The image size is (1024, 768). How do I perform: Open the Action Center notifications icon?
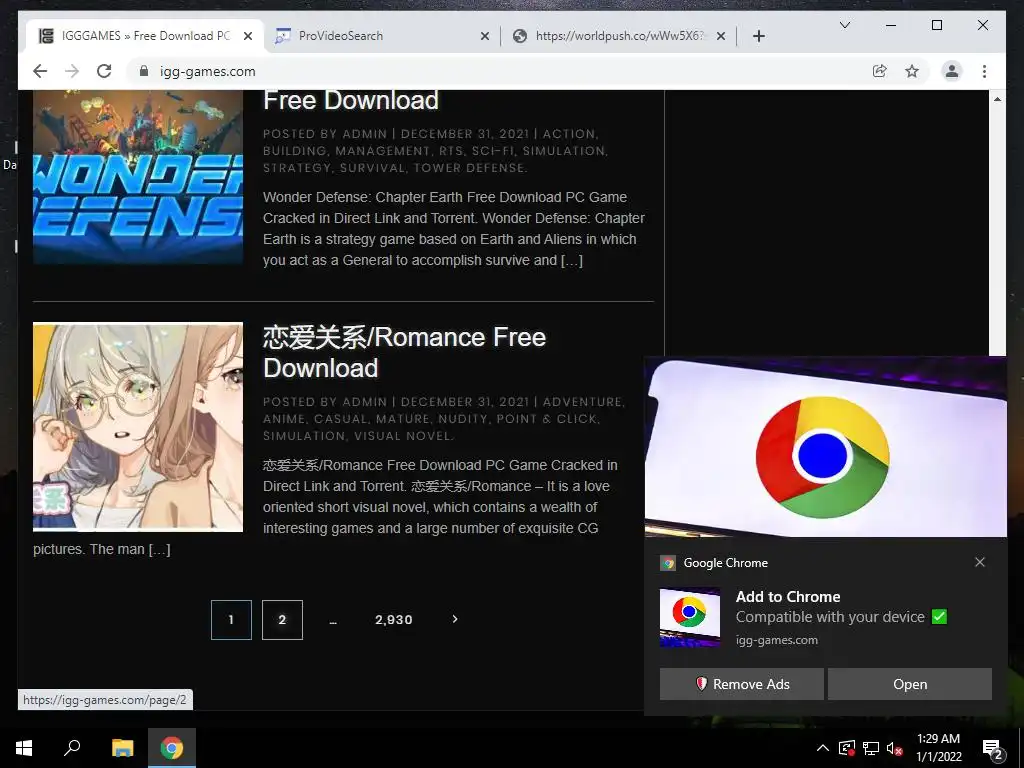(993, 748)
